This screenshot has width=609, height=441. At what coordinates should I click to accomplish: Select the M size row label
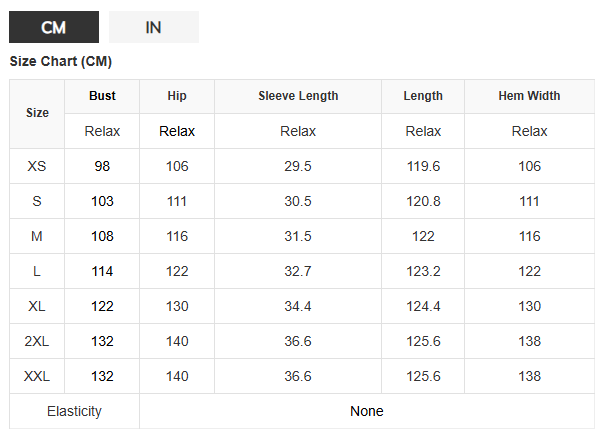tap(37, 236)
